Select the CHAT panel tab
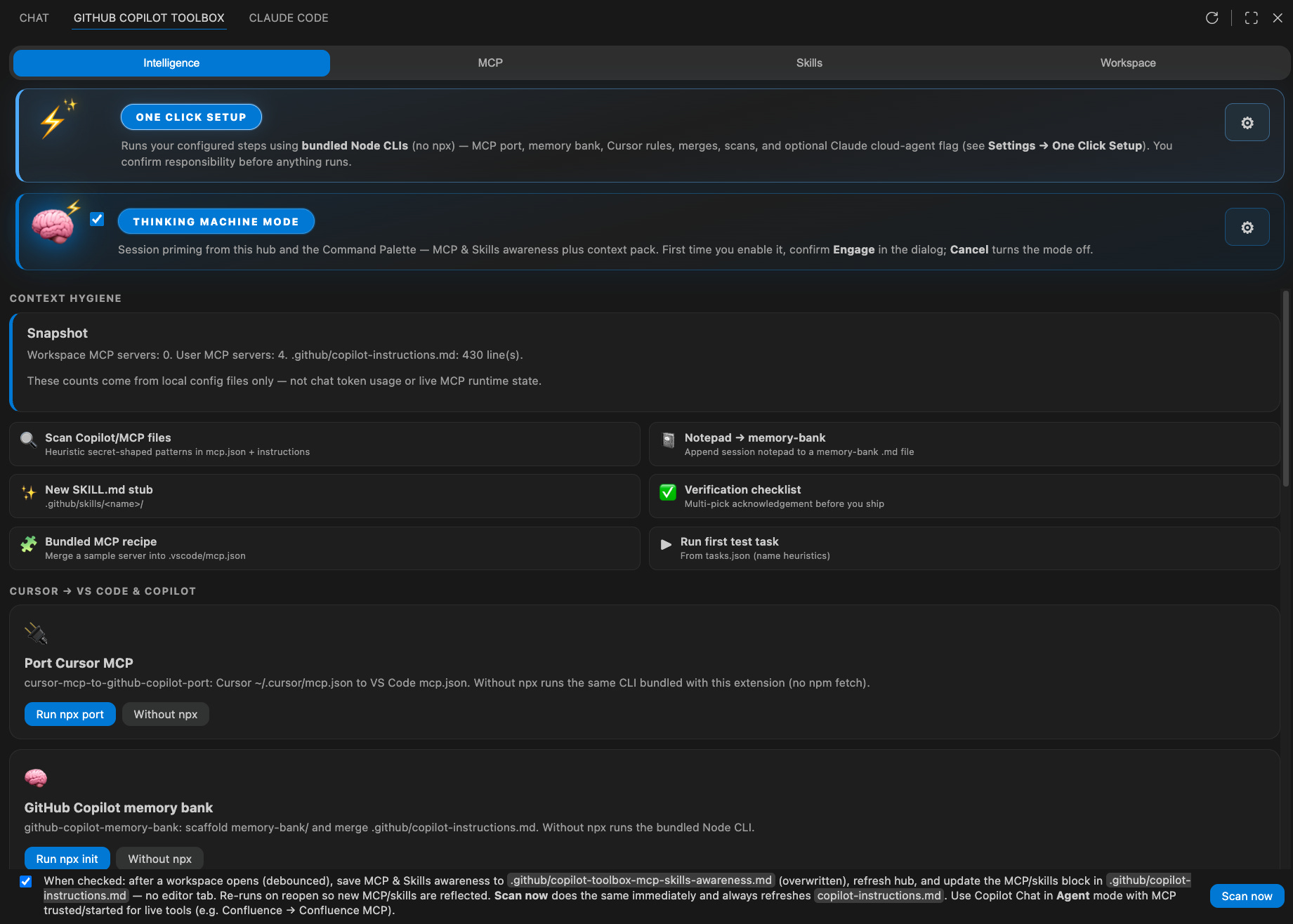Image resolution: width=1293 pixels, height=924 pixels. [x=34, y=18]
